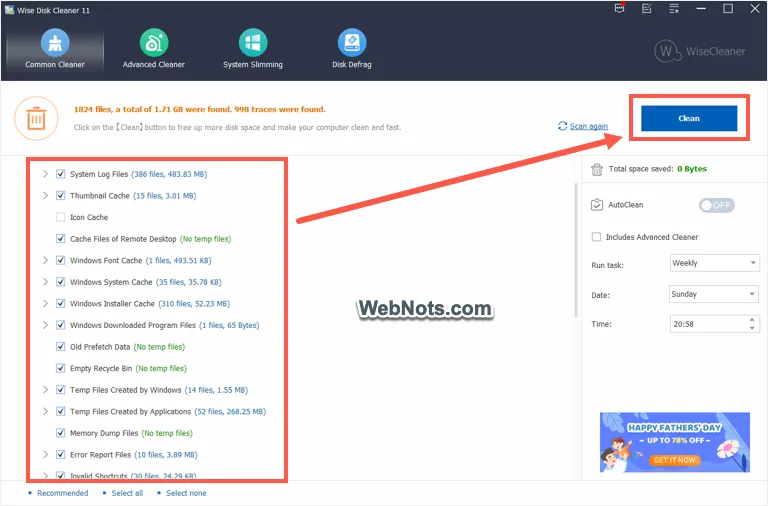This screenshot has height=506, width=768.
Task: Select the Icon Cache row label
Action: pyautogui.click(x=89, y=217)
